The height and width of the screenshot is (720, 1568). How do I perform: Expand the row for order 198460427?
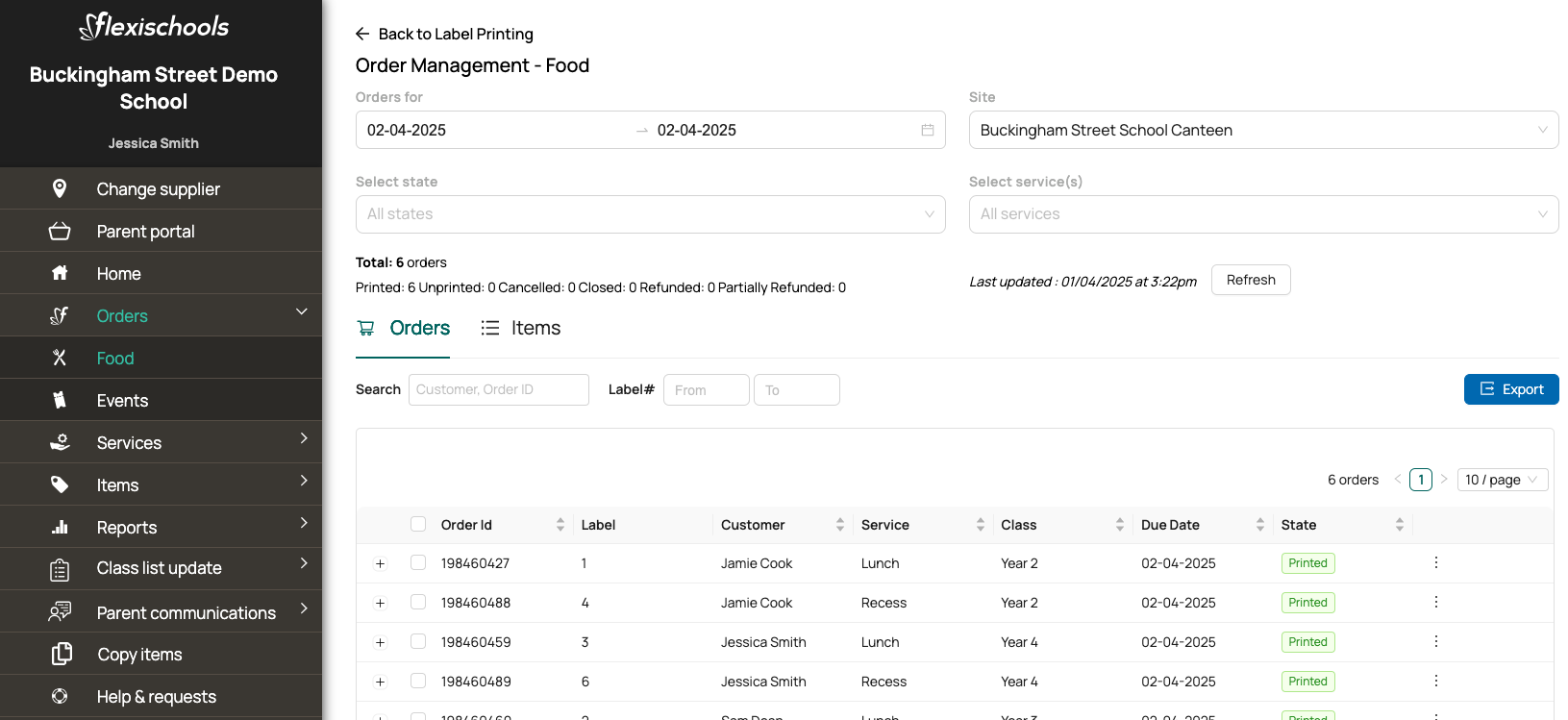[x=380, y=563]
